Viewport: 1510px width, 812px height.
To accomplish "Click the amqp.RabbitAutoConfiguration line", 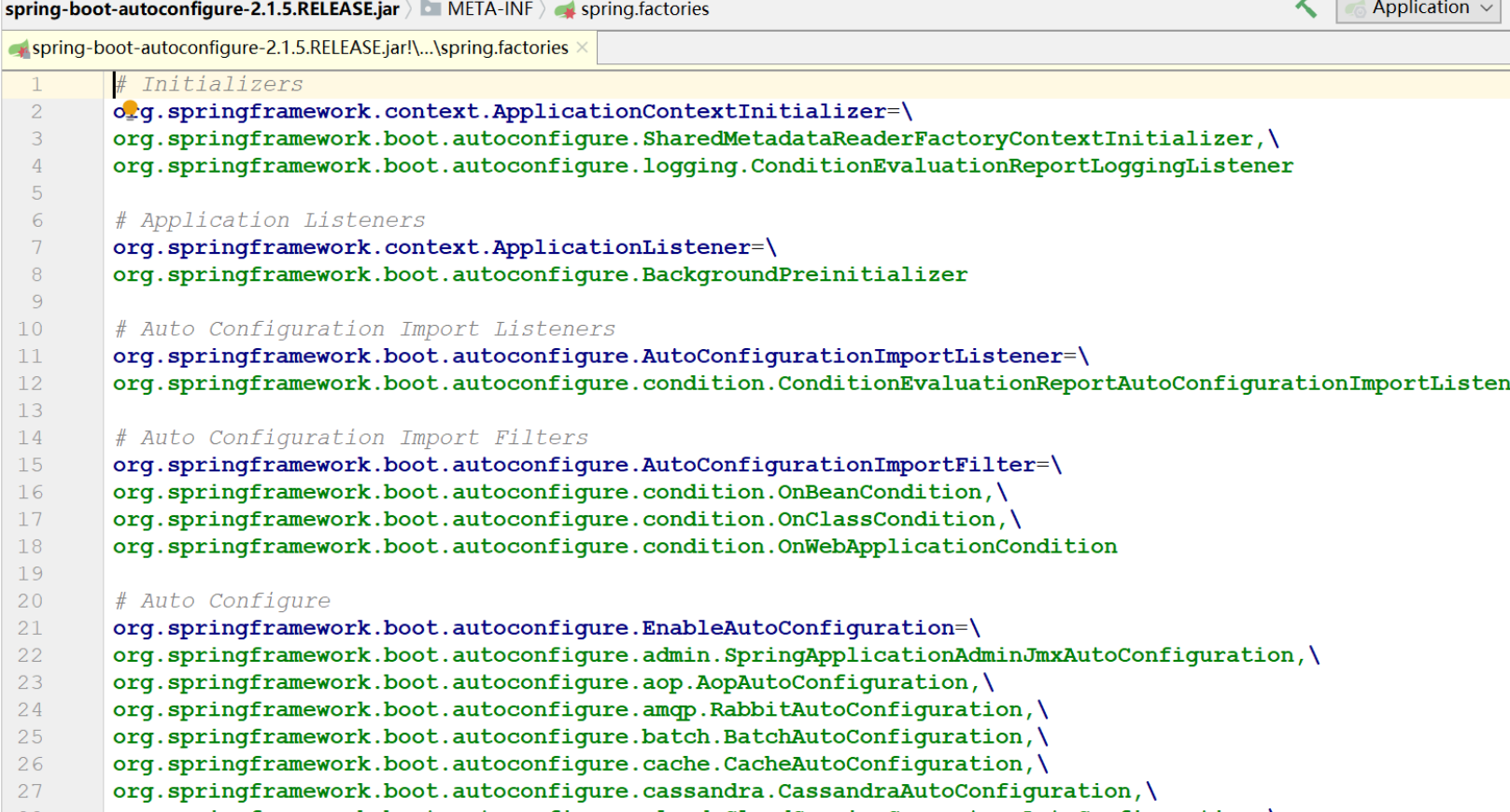I will tap(580, 709).
